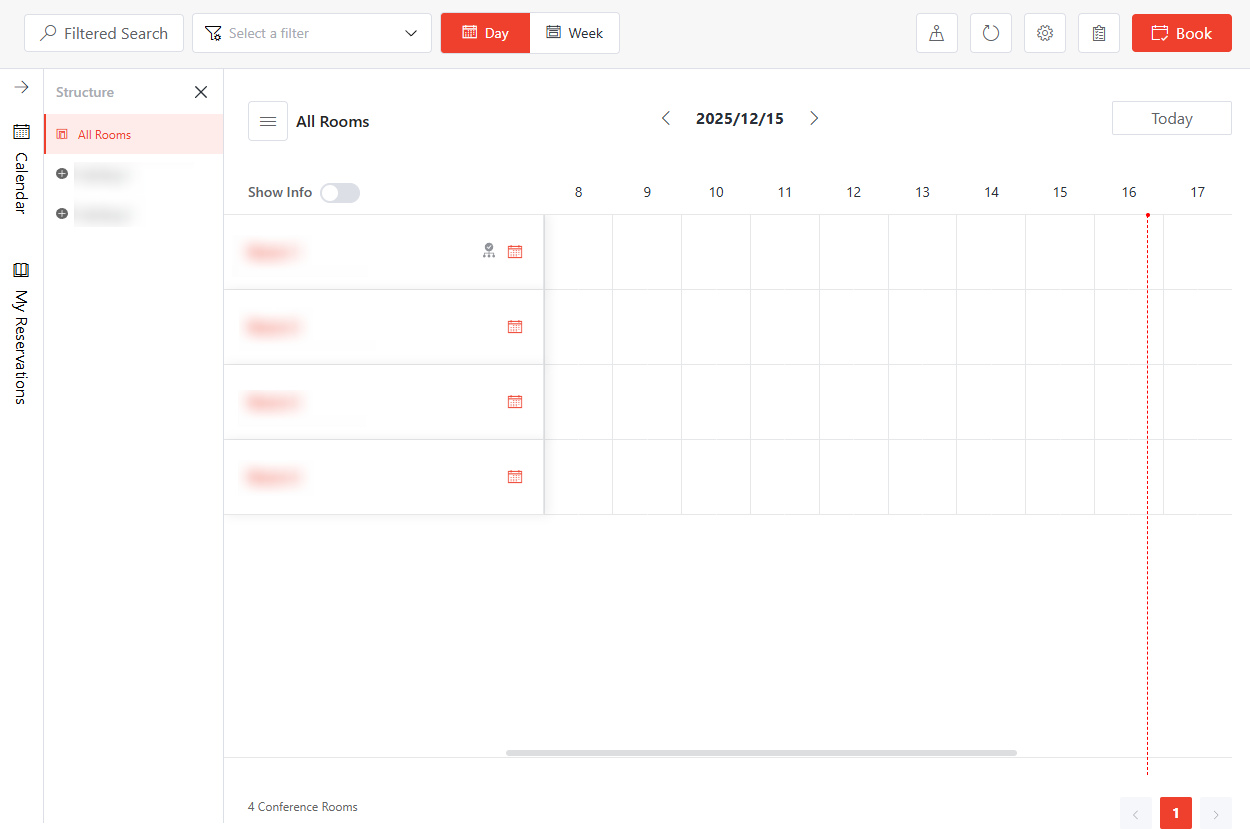Open settings with the gear icon
Image resolution: width=1250 pixels, height=829 pixels.
pyautogui.click(x=1045, y=33)
